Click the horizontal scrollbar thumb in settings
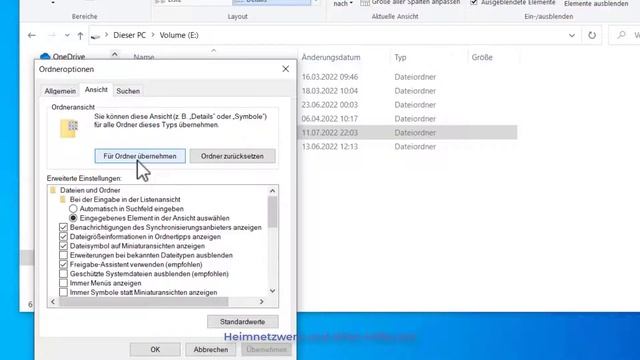This screenshot has width=640, height=360. 143,302
